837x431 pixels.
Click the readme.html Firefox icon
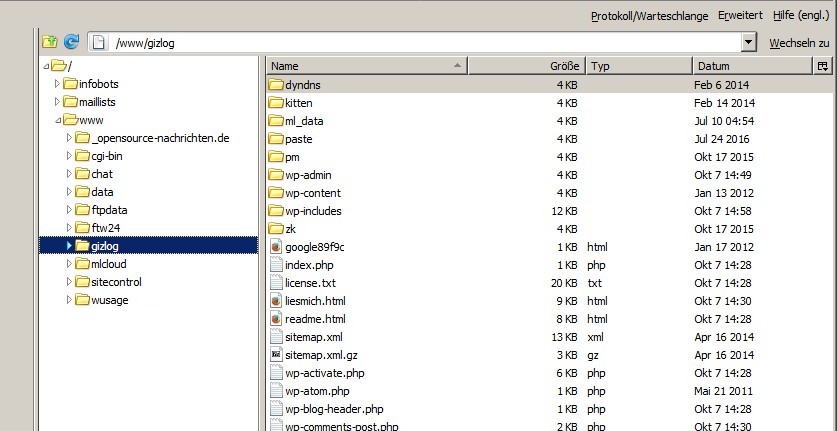point(275,319)
